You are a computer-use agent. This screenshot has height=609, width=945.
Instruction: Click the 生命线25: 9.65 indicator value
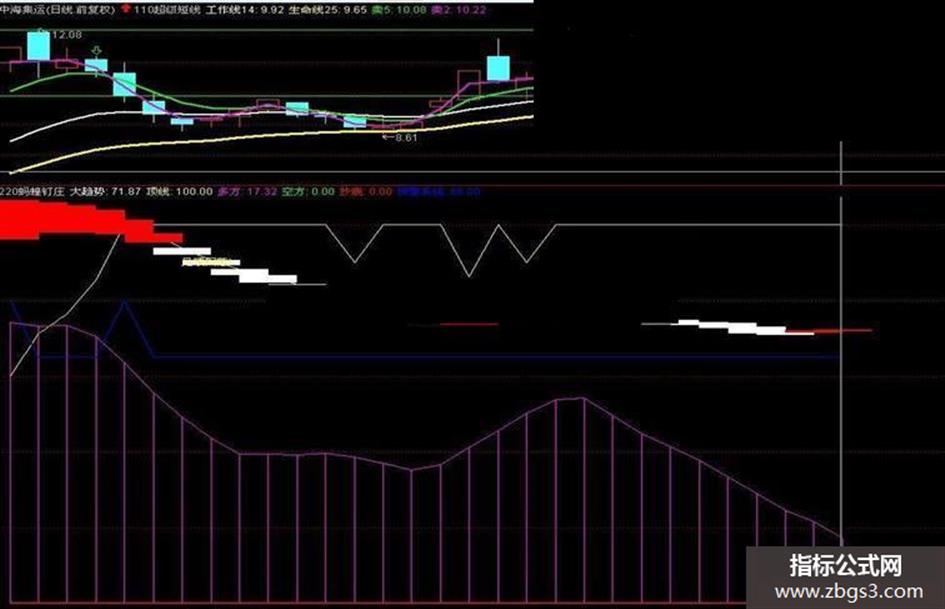(x=327, y=10)
